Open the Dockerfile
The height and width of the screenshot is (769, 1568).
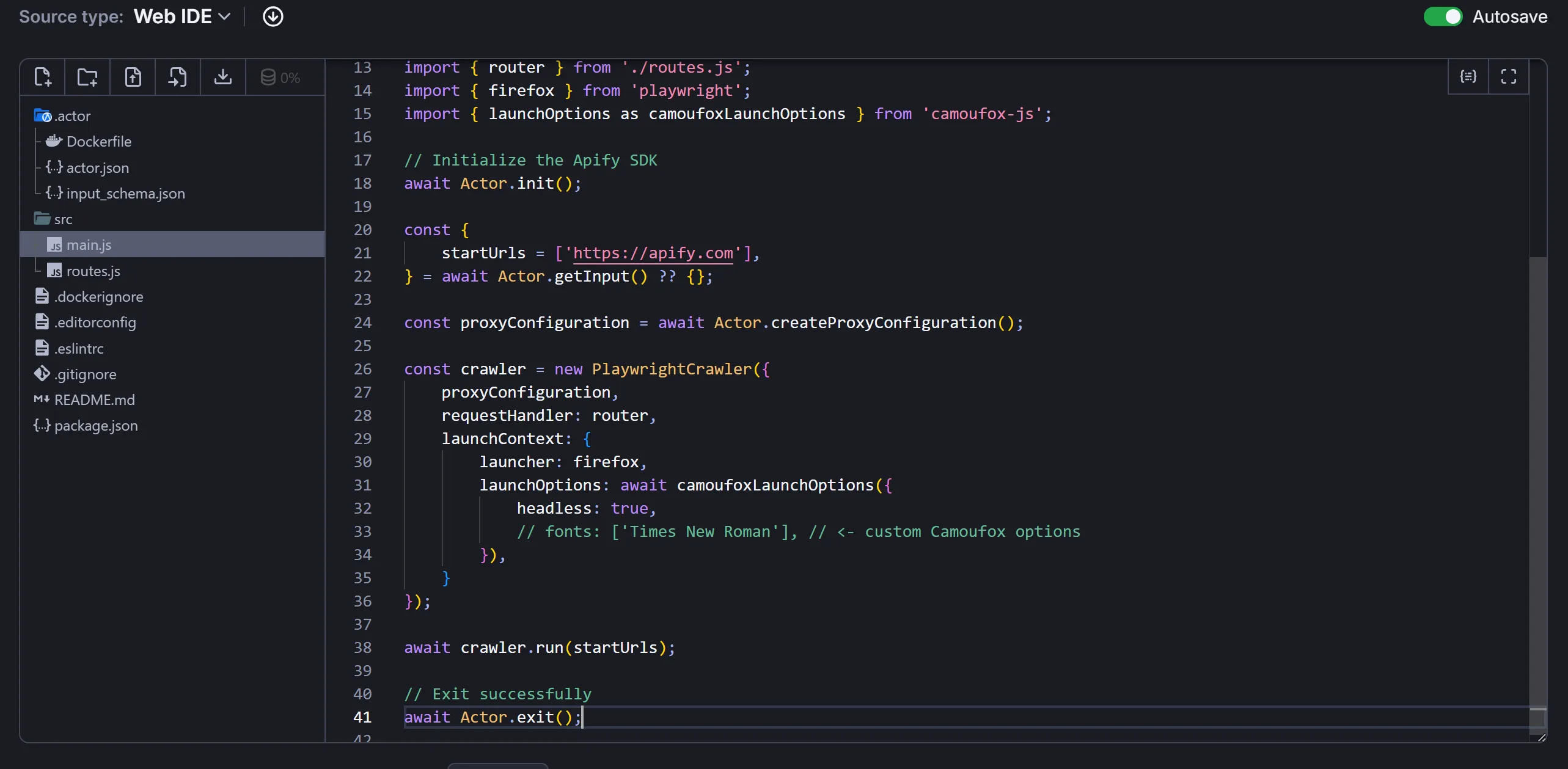click(x=89, y=141)
